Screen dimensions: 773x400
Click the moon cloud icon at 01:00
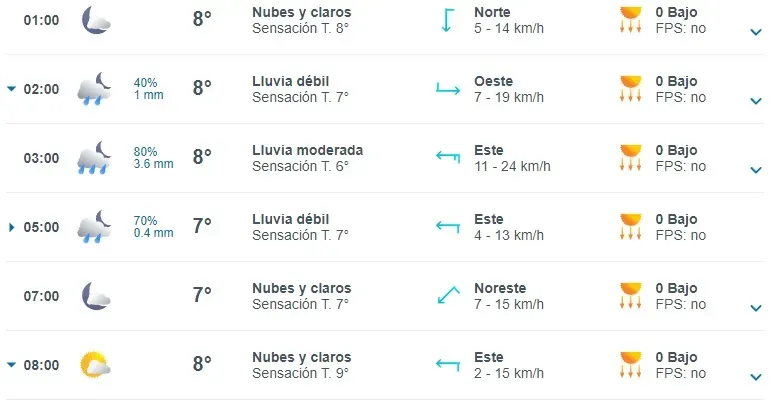(x=96, y=19)
